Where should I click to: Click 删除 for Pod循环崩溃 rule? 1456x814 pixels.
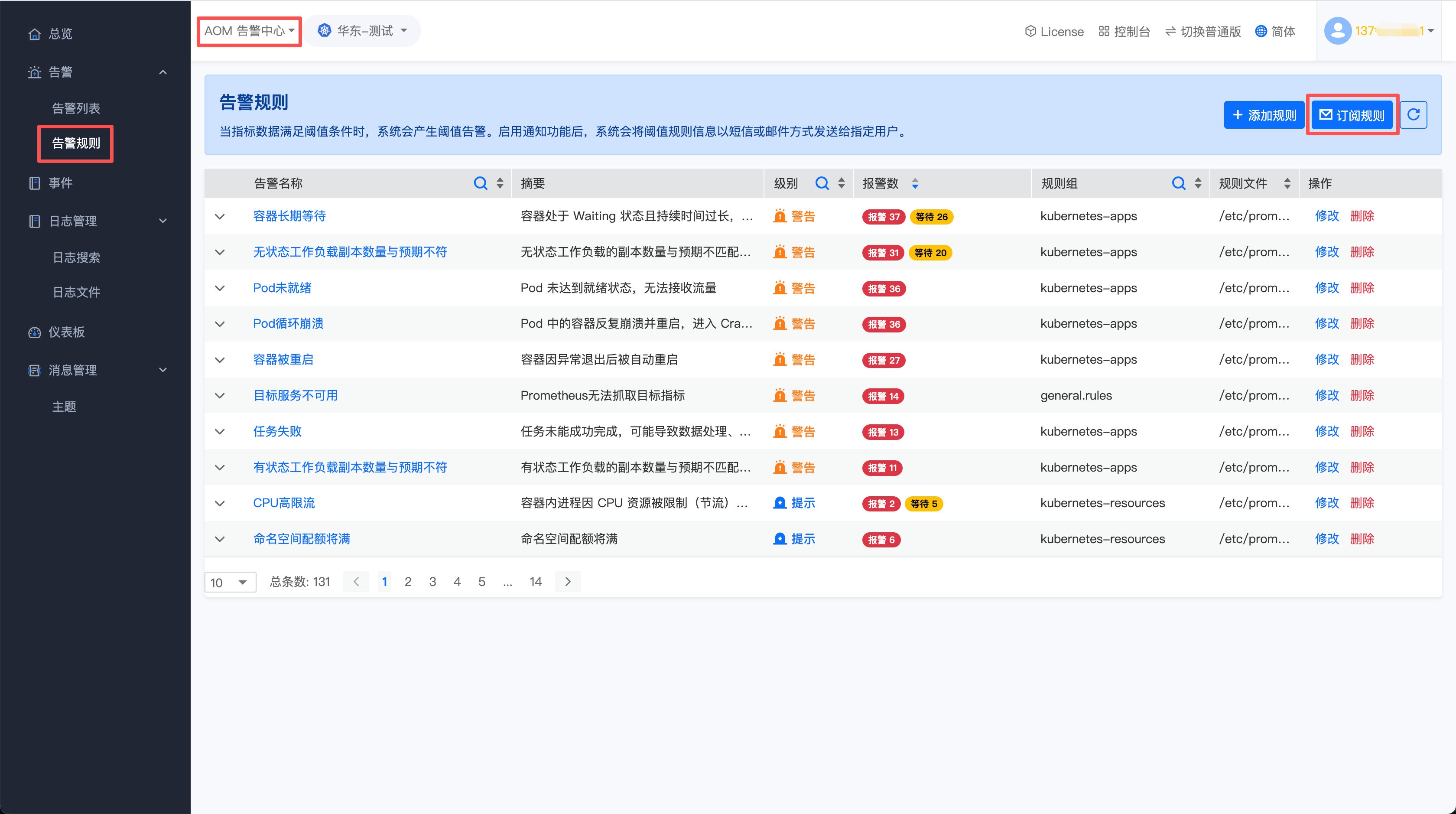(1362, 324)
